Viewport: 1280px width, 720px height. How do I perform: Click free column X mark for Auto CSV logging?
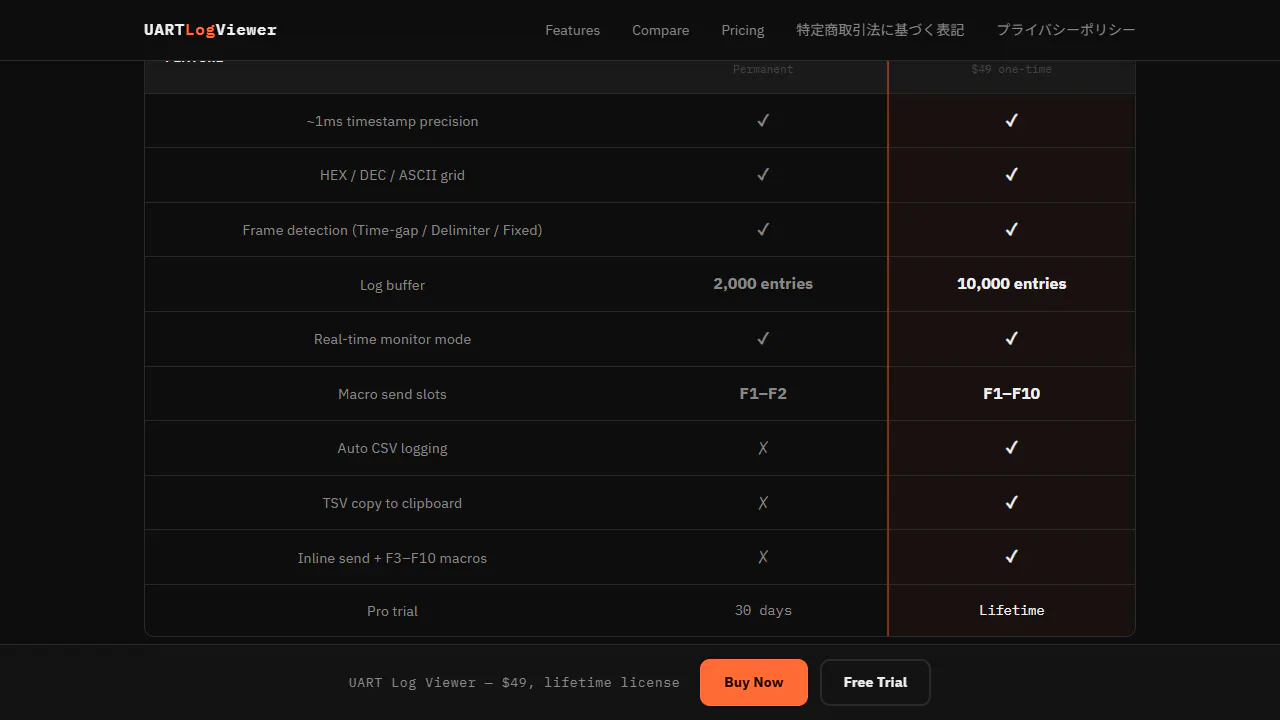[763, 448]
